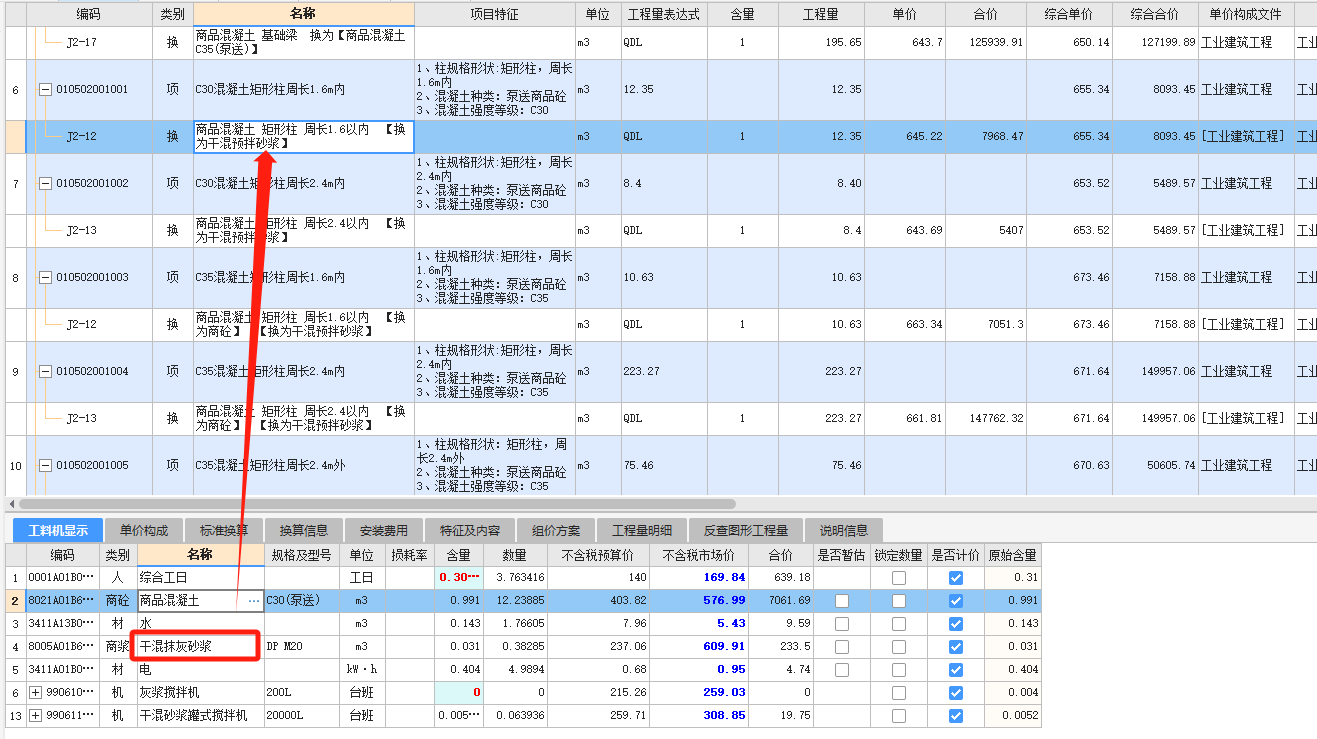Click the horizontal scrollbar left arrow
Screen dimensions: 1317x739
click(11, 504)
